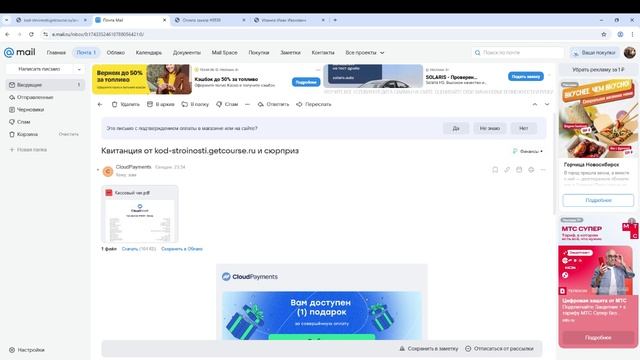The height and width of the screenshot is (360, 640).
Task: Open Календарь in top navigation
Action: [x=149, y=53]
